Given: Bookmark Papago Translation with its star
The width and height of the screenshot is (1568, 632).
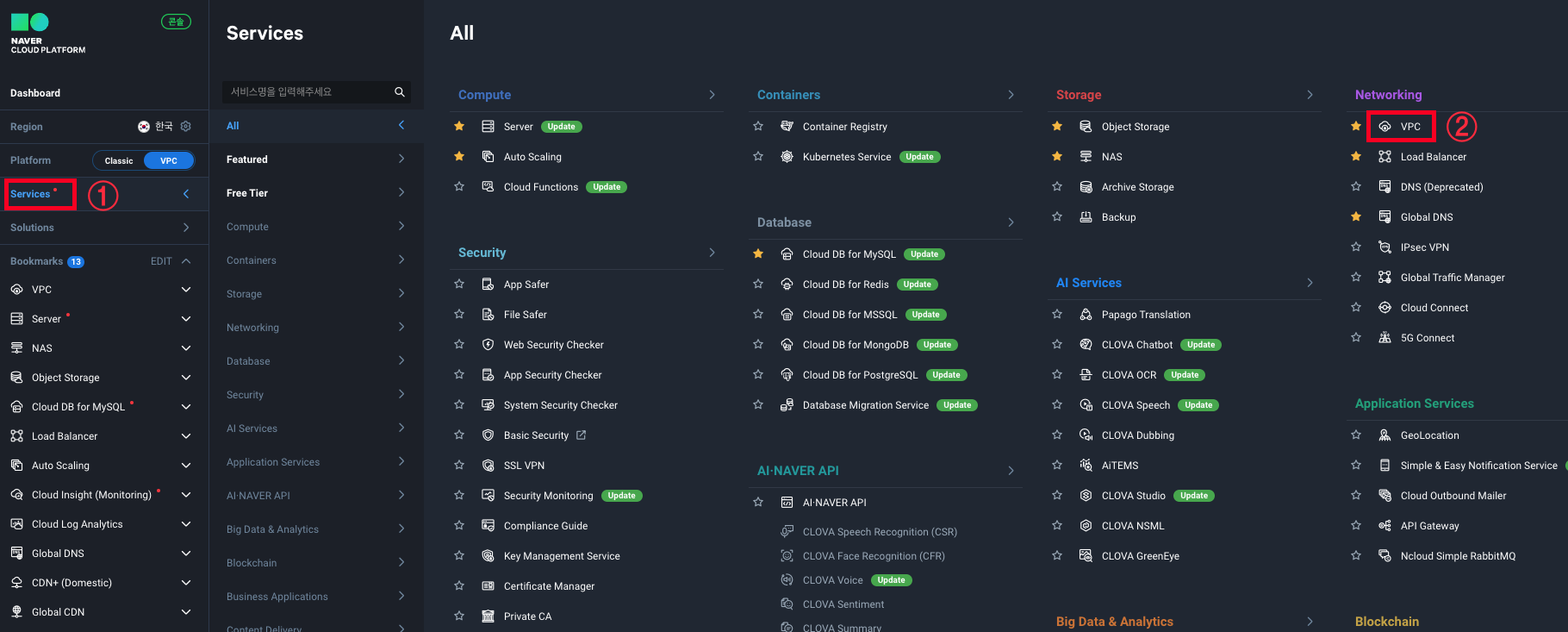Looking at the screenshot, I should pyautogui.click(x=1057, y=315).
